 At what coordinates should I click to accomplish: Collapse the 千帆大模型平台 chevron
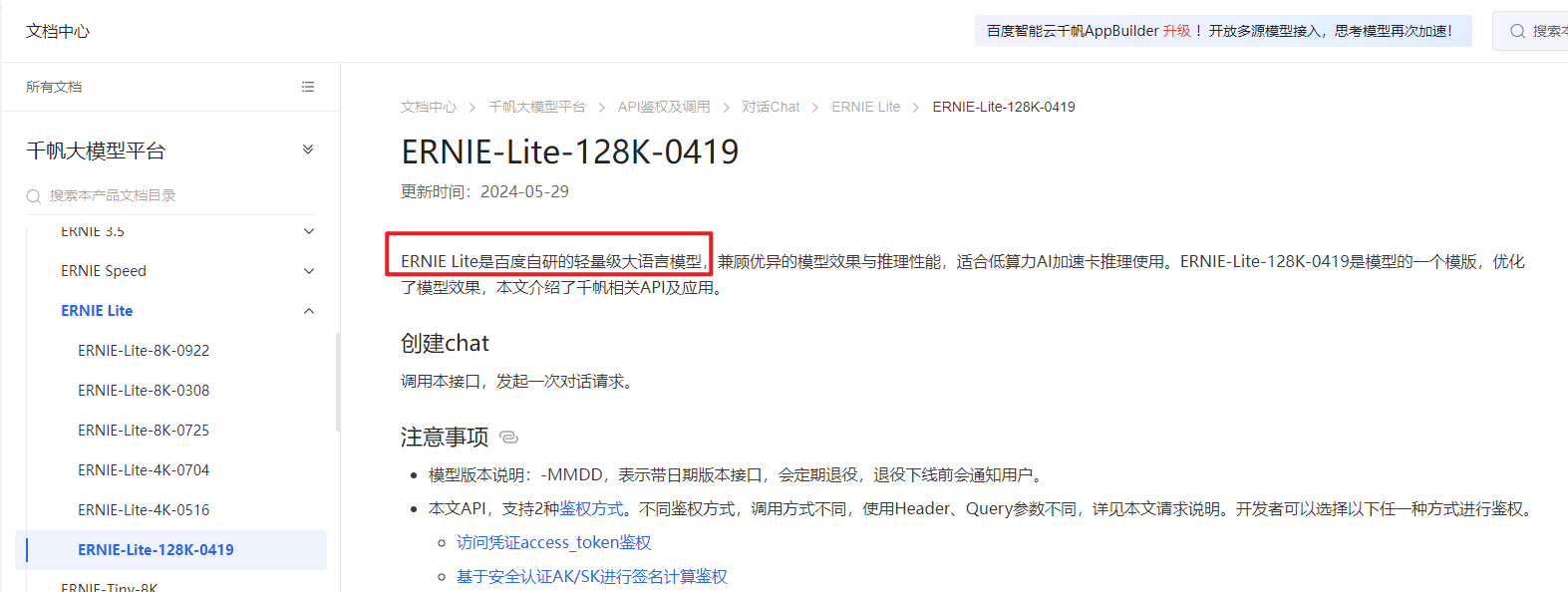(x=308, y=149)
